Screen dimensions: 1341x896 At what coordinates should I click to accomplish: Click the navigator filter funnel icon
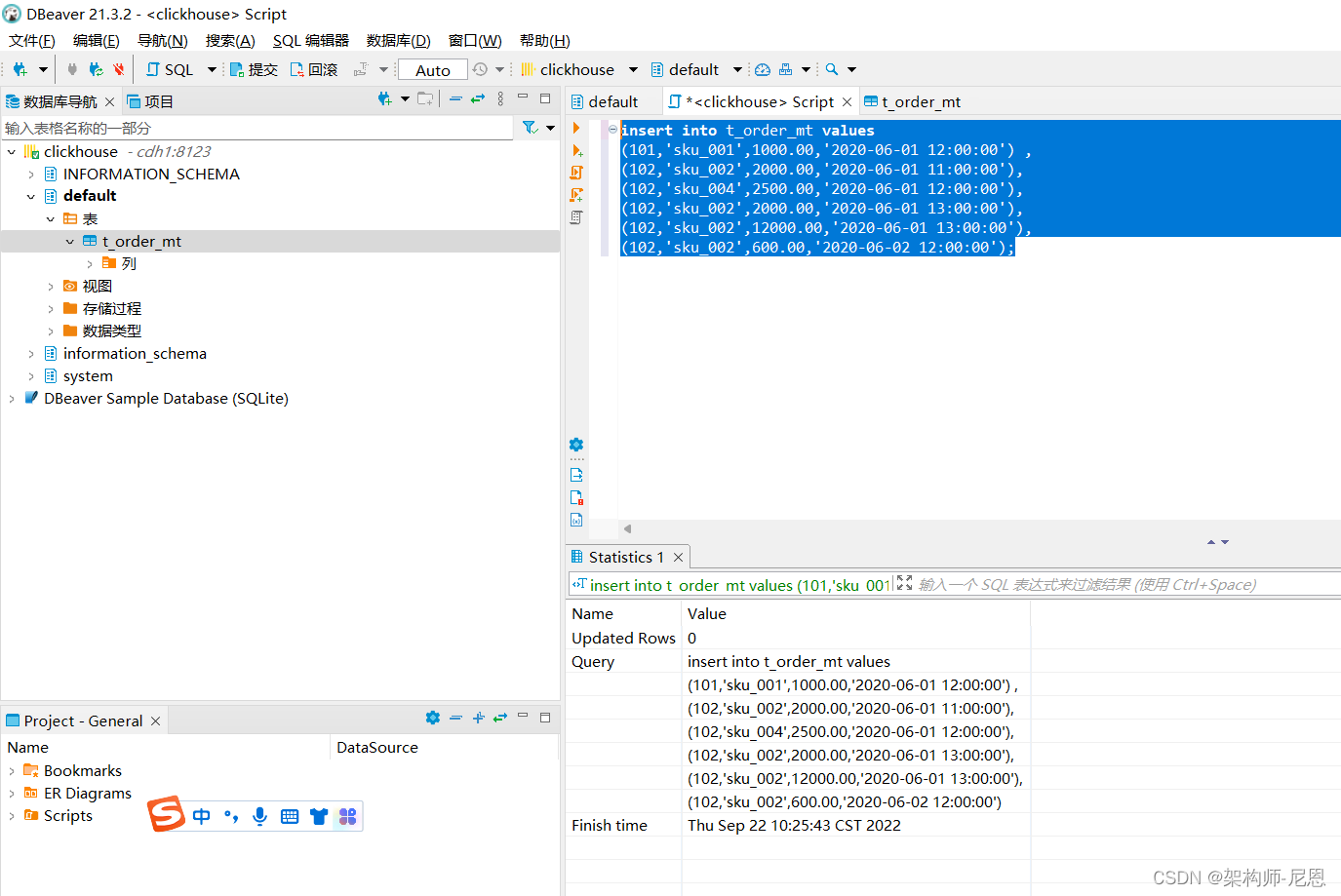tap(530, 128)
